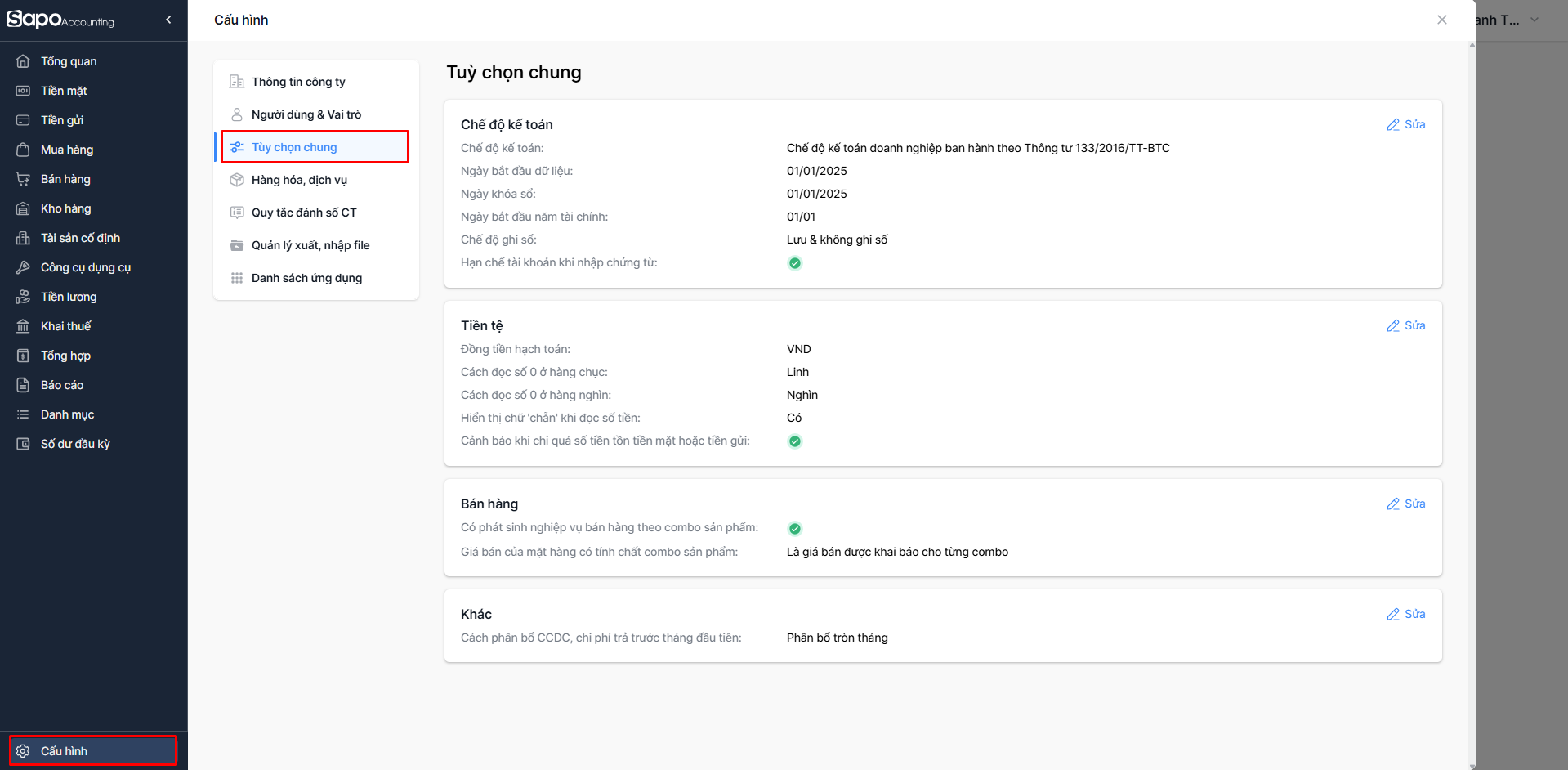Open Kho hàng warehouse icon
The image size is (1568, 770).
23,208
